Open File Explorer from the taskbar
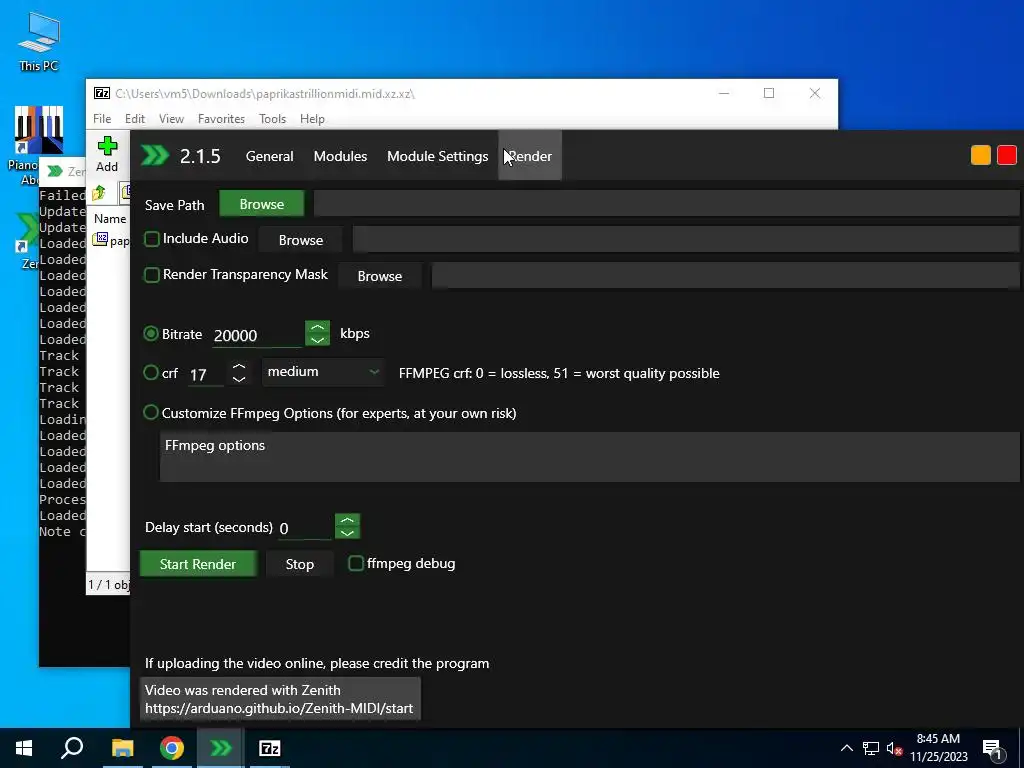The width and height of the screenshot is (1024, 768). tap(122, 748)
